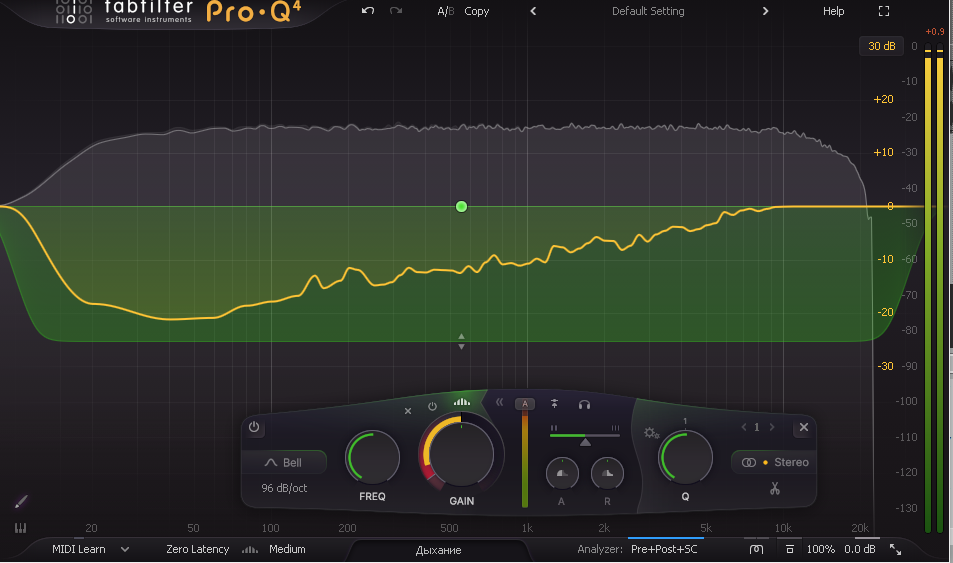Open the MIDI Learn dropdown arrow
Viewport: 953px width, 563px height.
pyautogui.click(x=125, y=550)
